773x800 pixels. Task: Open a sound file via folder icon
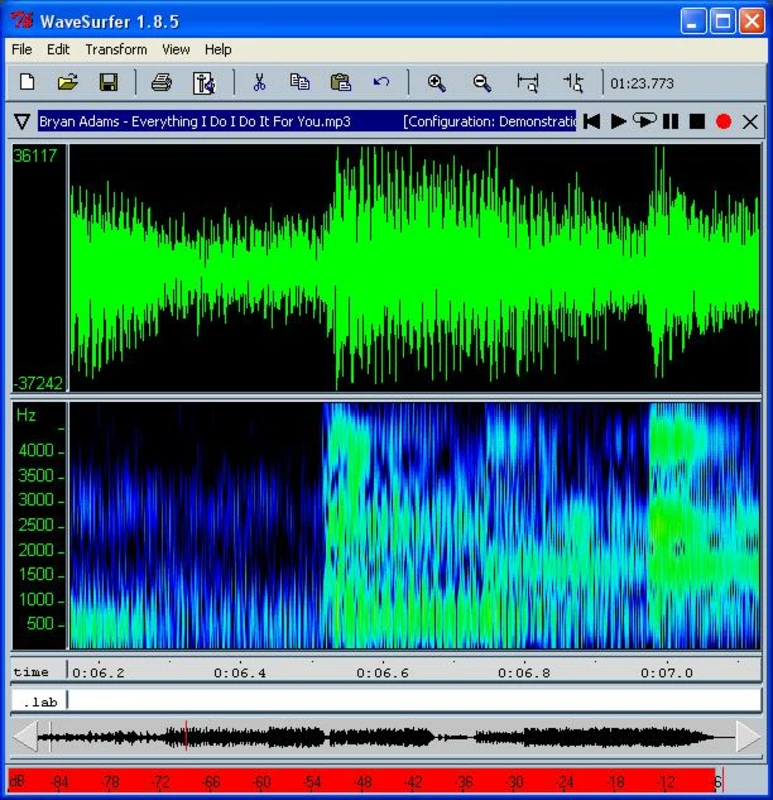[67, 82]
